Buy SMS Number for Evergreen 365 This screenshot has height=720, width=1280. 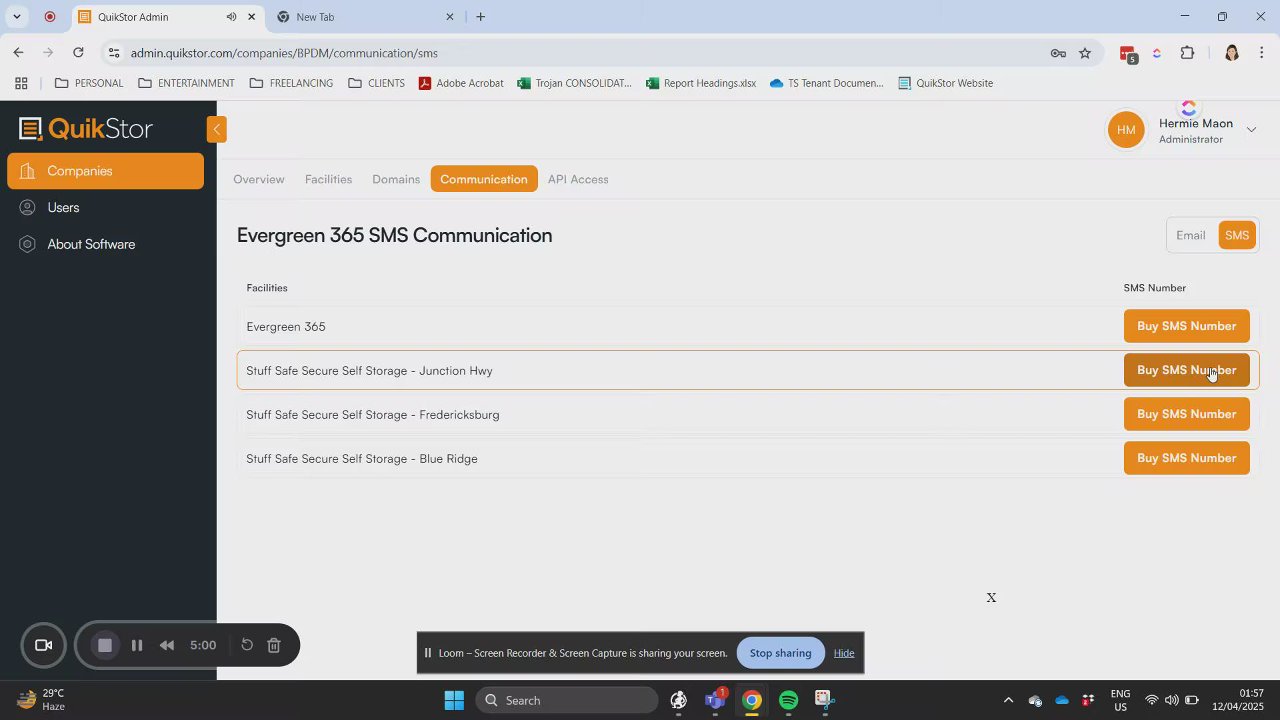tap(1187, 326)
